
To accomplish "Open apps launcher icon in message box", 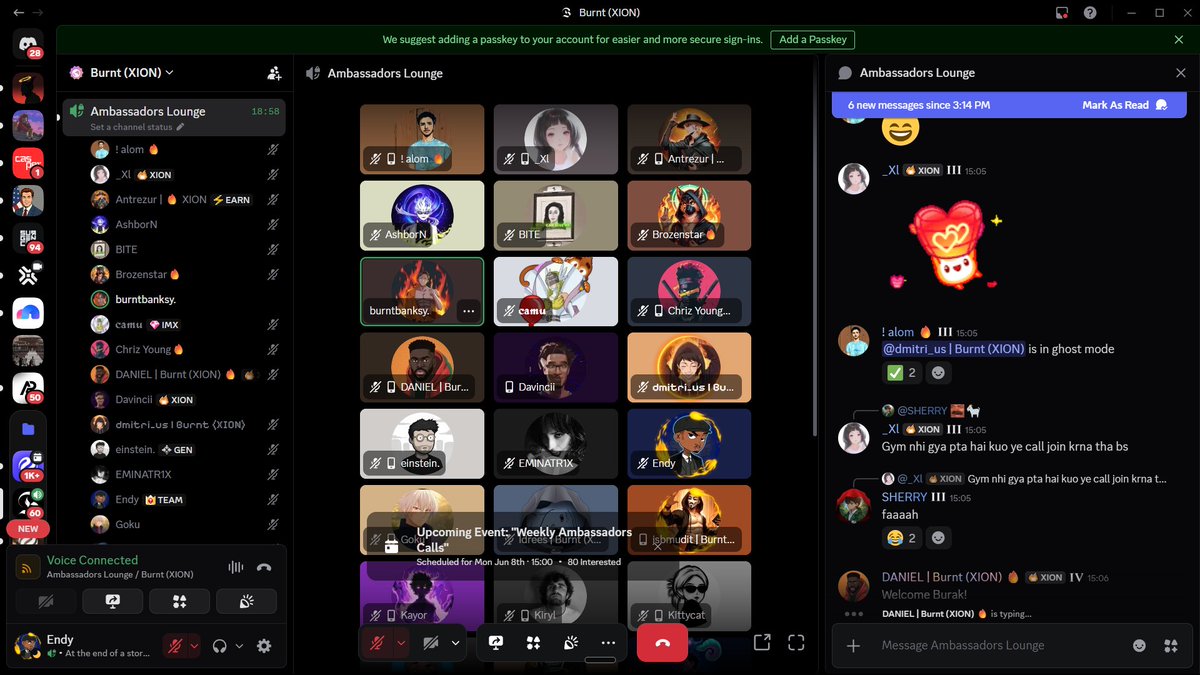I will (1170, 646).
